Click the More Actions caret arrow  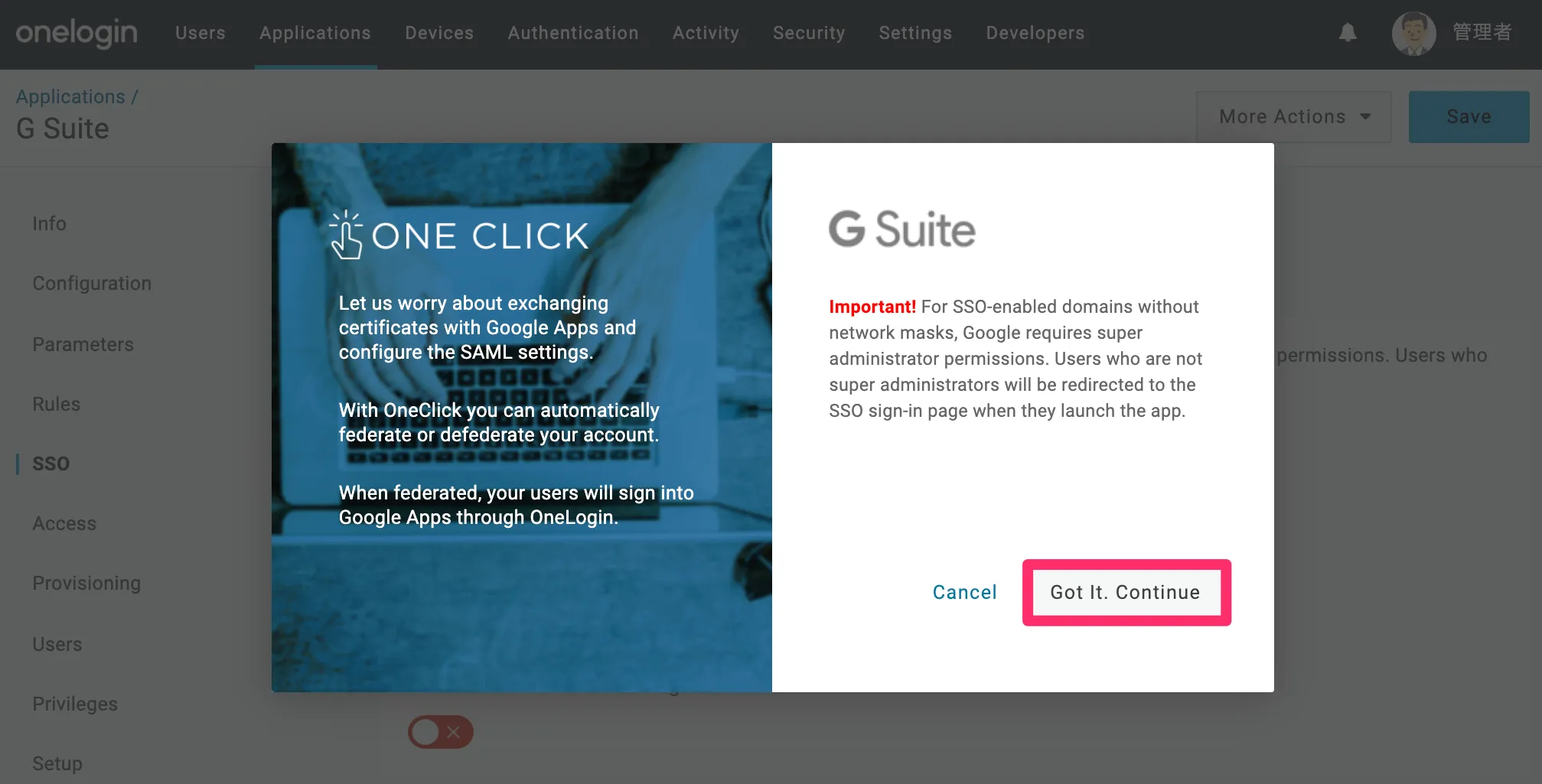point(1366,117)
